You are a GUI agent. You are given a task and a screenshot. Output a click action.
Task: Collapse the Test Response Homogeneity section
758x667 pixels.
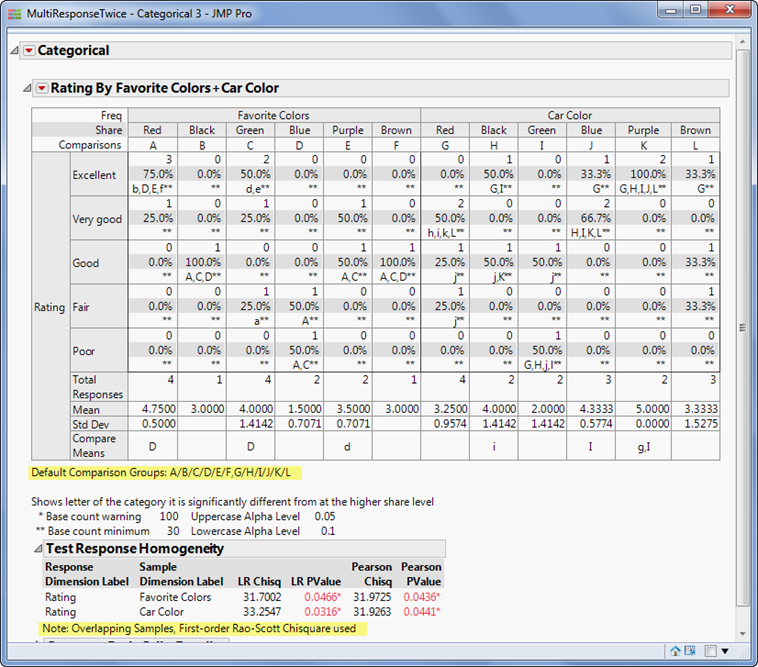[38, 549]
